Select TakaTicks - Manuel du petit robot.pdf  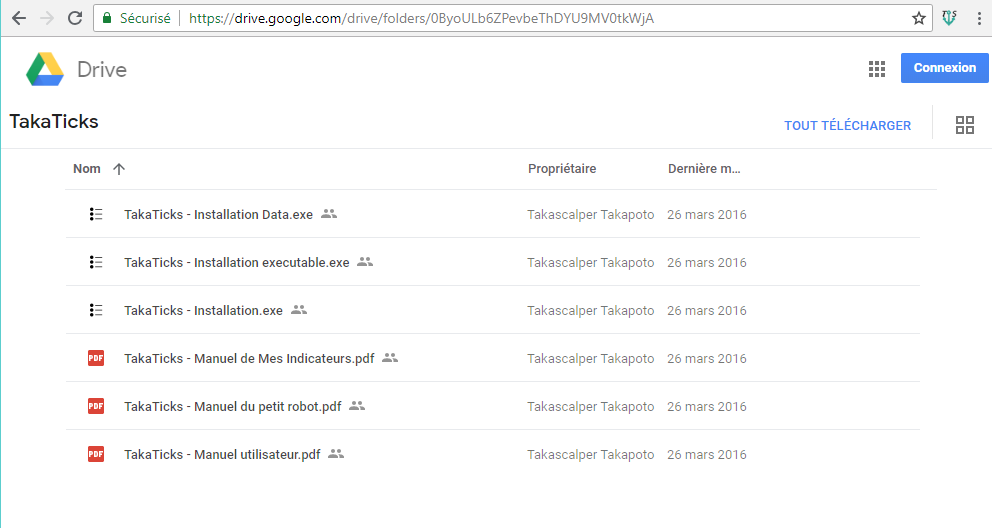pyautogui.click(x=233, y=407)
